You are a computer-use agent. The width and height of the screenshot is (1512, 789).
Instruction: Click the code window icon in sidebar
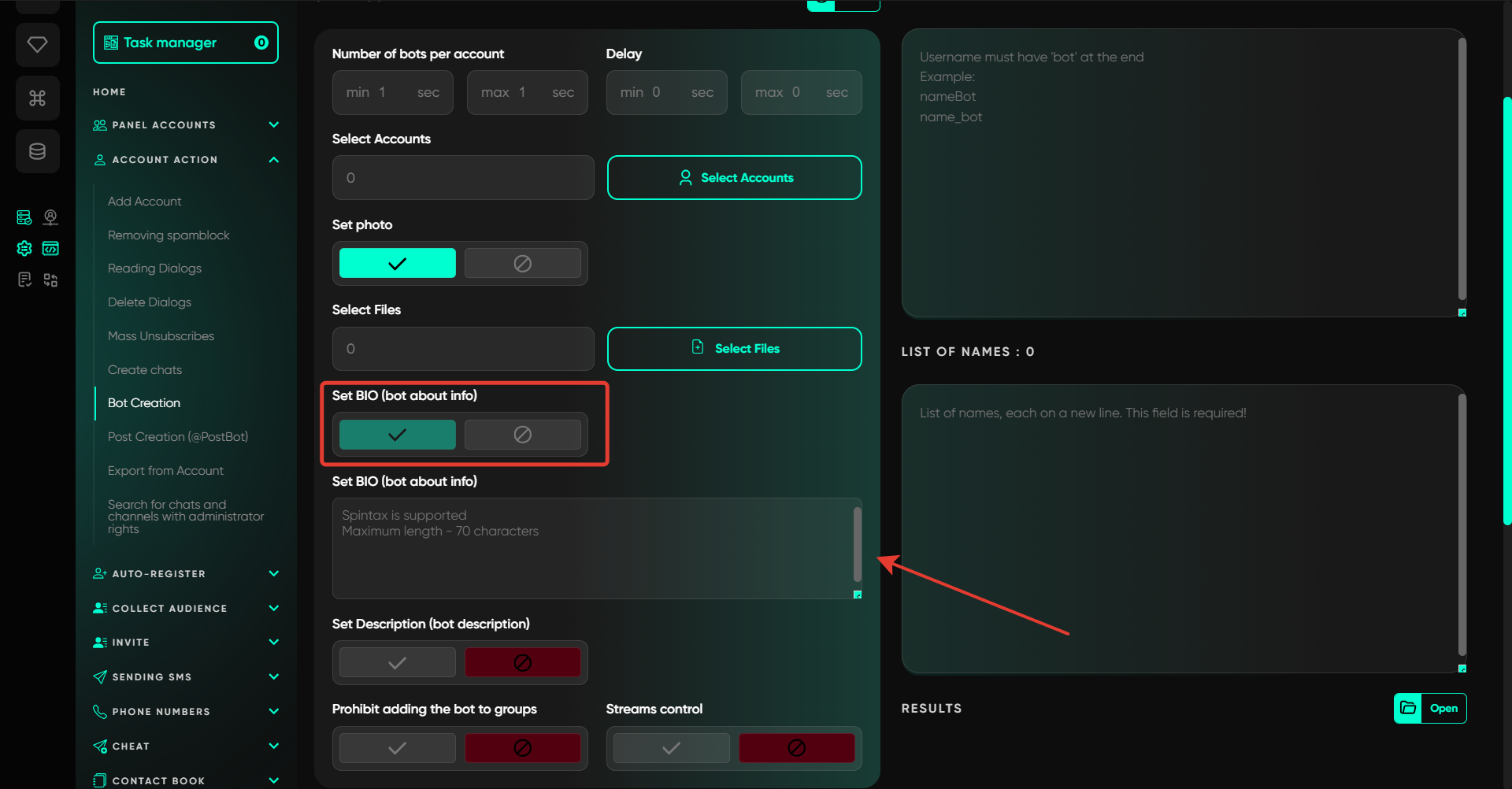pos(50,249)
